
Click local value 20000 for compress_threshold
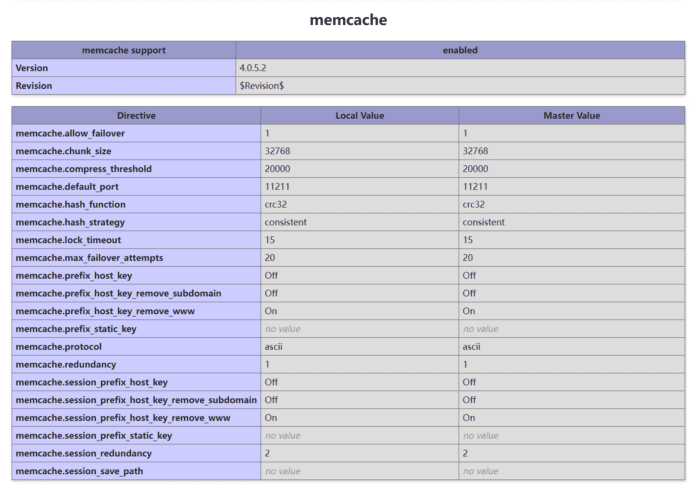point(277,169)
